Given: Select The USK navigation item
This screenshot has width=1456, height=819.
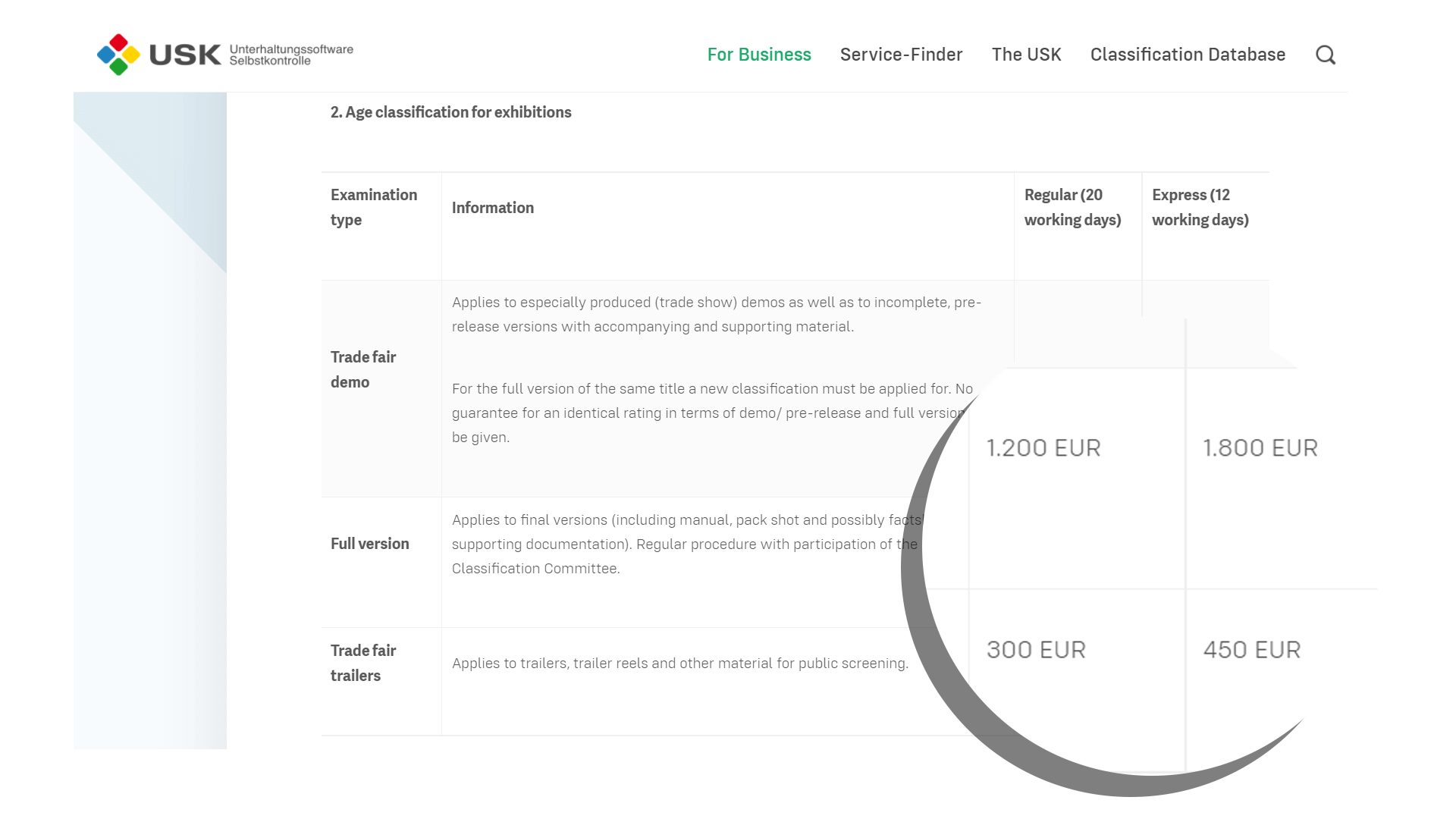Looking at the screenshot, I should (1026, 55).
